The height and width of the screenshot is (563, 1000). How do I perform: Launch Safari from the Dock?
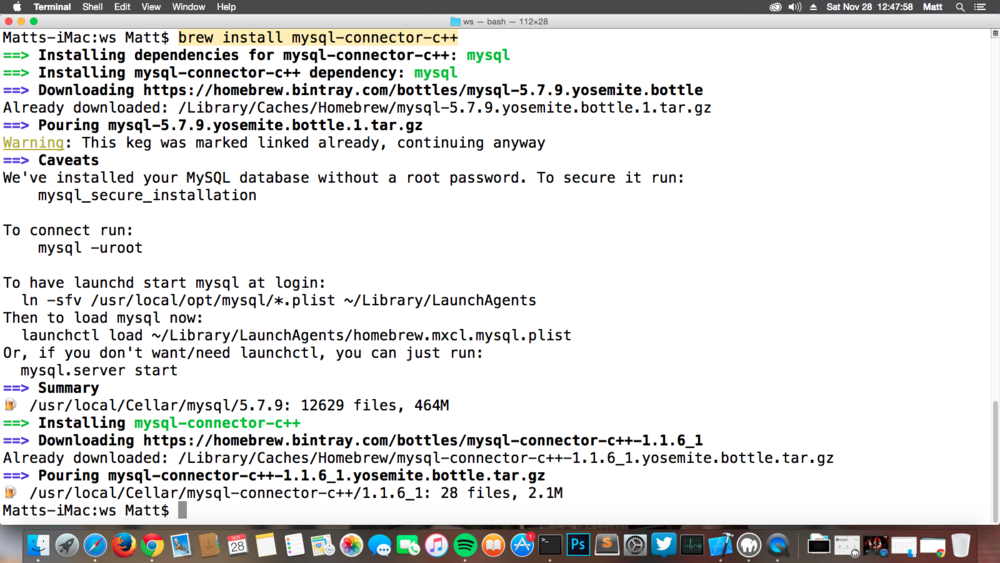[95, 545]
